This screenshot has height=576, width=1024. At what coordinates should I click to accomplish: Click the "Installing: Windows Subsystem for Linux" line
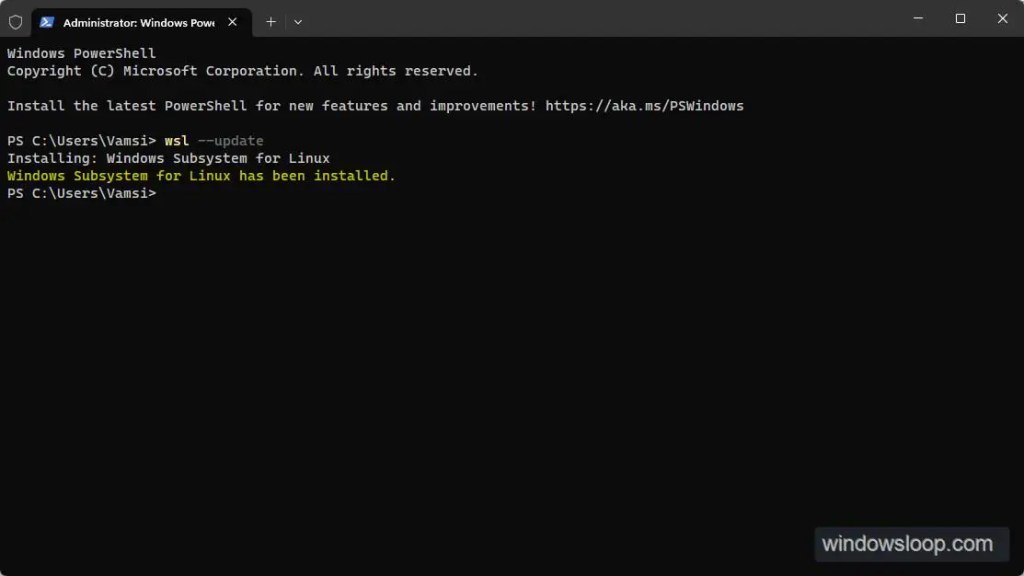pyautogui.click(x=168, y=158)
